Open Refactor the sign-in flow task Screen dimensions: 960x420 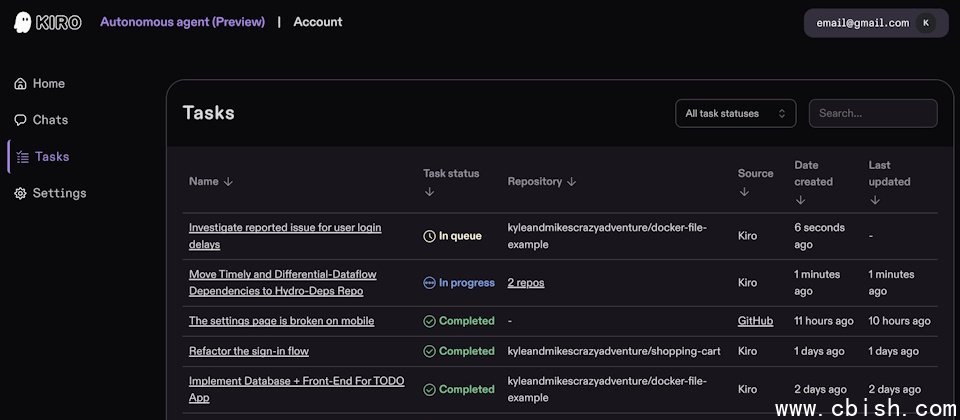tap(248, 351)
